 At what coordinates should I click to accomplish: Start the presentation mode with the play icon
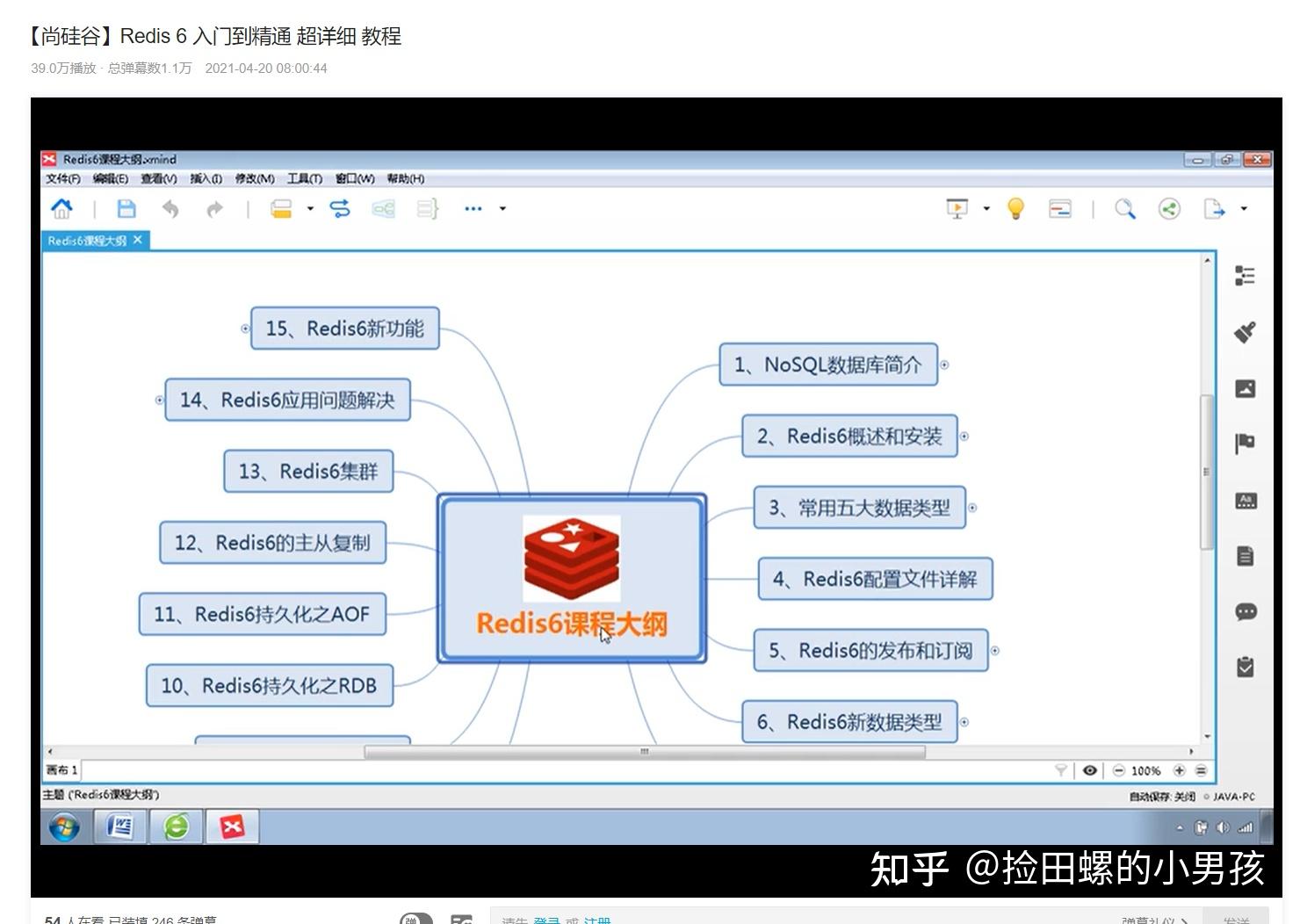point(957,209)
